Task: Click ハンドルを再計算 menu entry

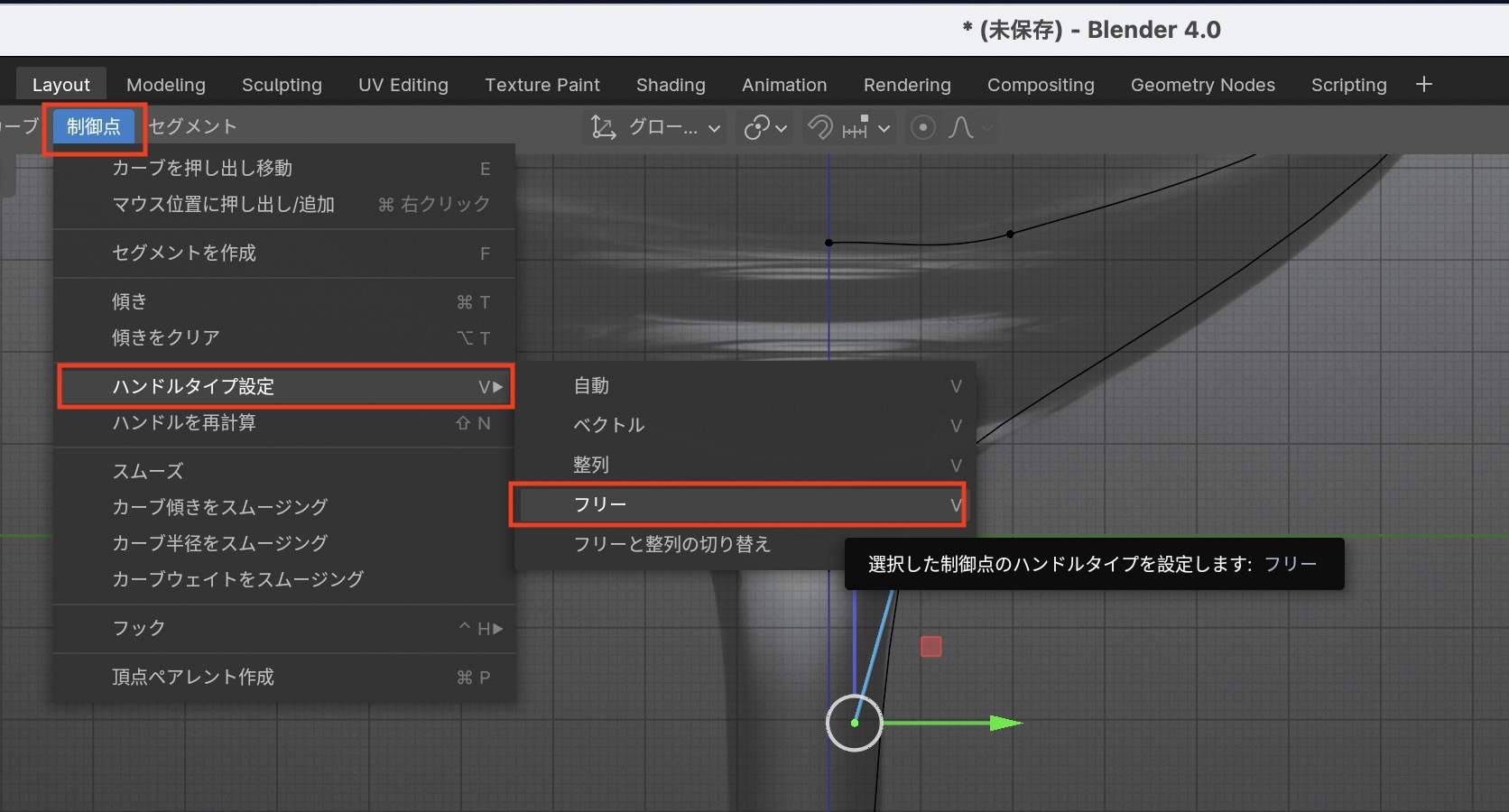Action: [x=184, y=423]
